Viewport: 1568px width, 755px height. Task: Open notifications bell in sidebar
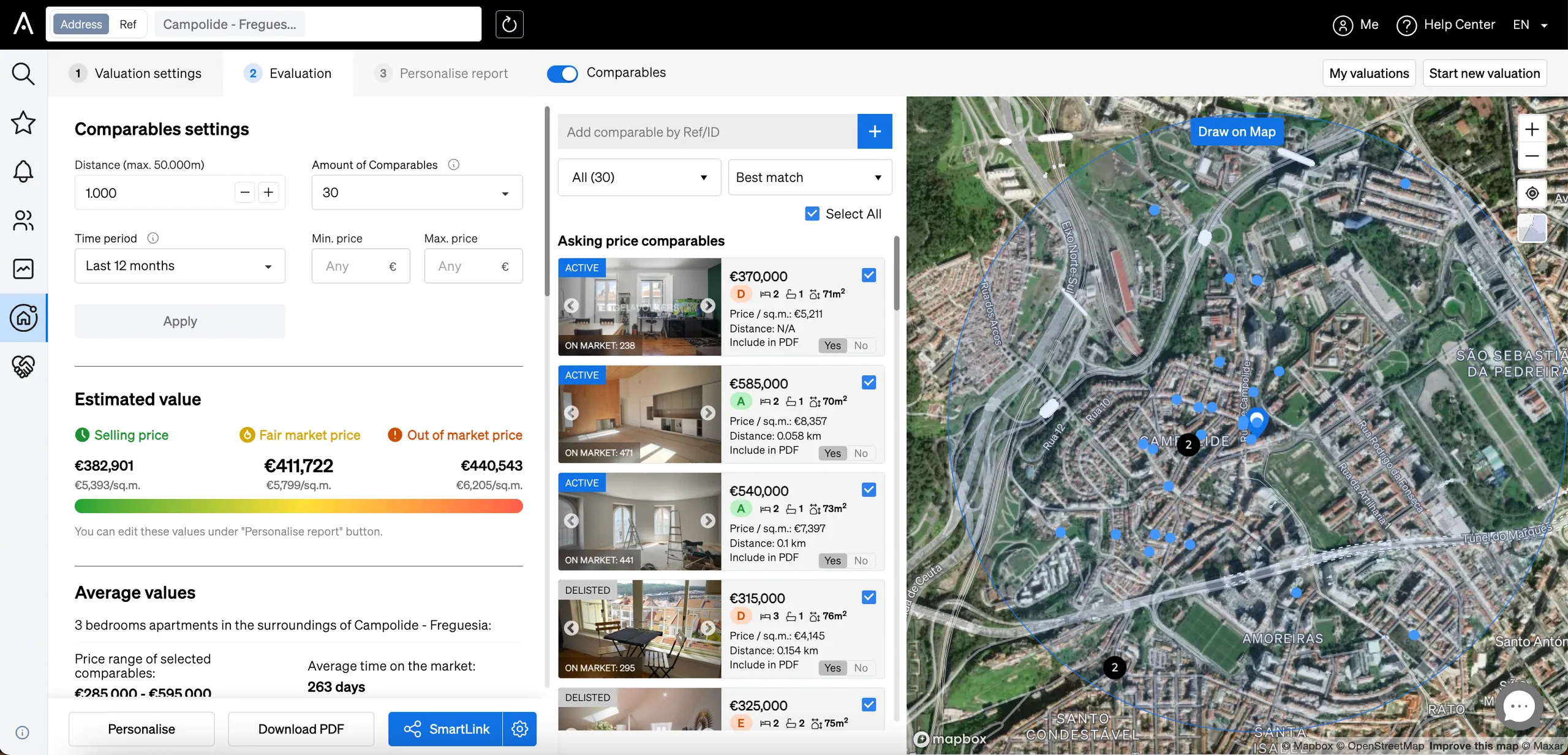23,171
